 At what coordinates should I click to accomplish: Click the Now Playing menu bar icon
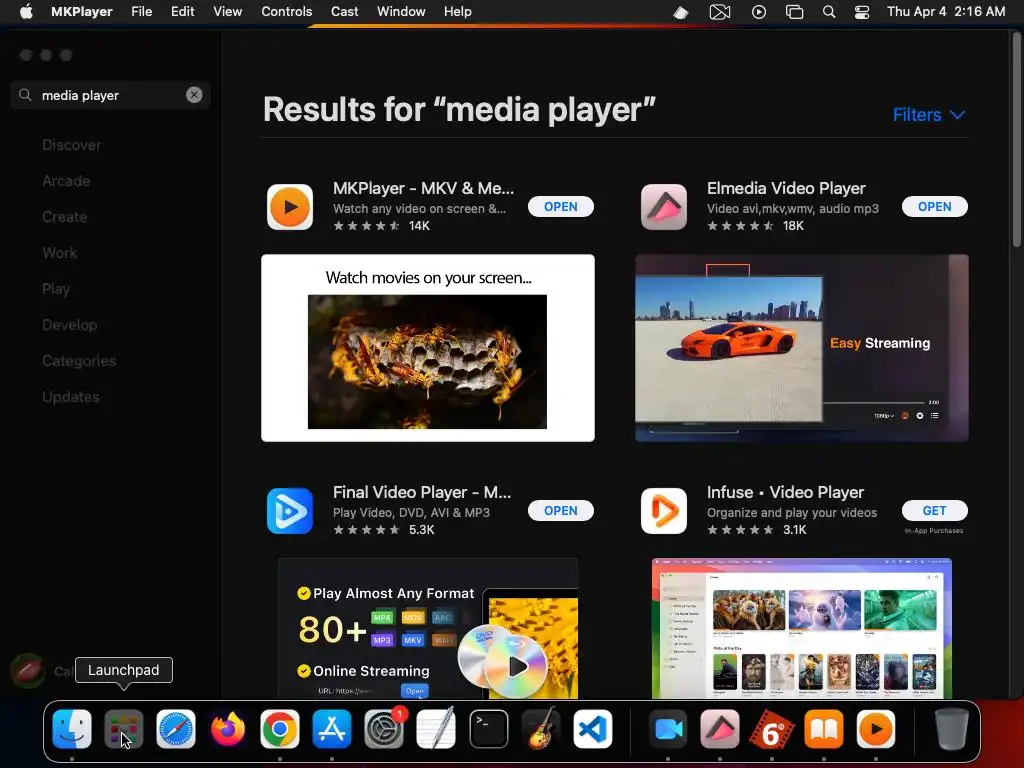759,12
